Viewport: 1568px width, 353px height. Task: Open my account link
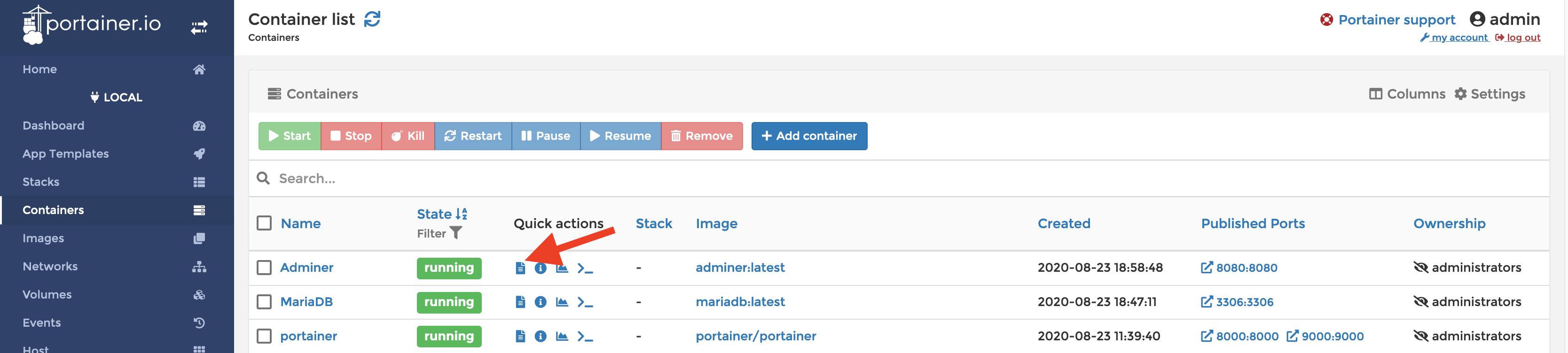coord(1454,38)
